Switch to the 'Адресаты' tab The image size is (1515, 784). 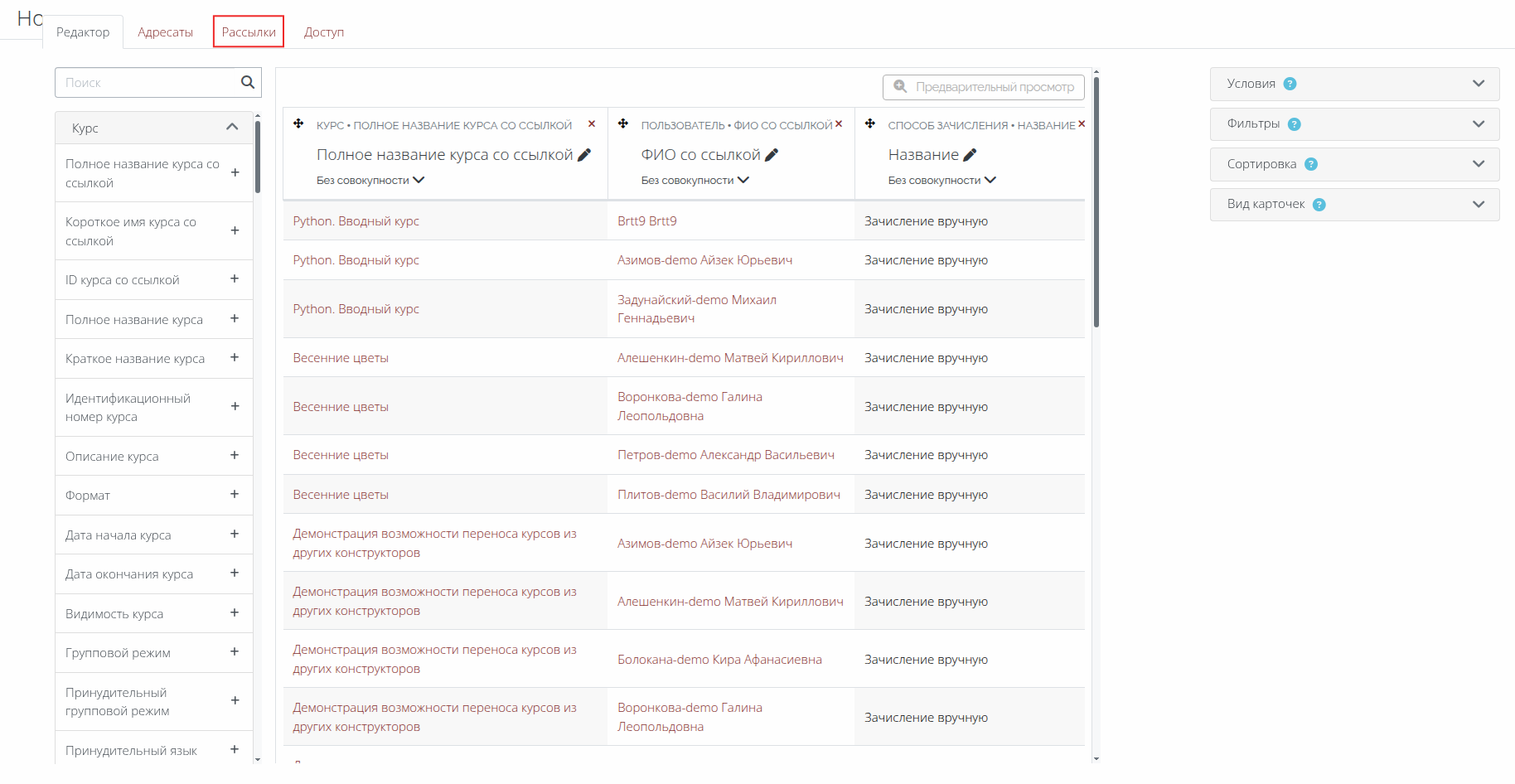[165, 32]
